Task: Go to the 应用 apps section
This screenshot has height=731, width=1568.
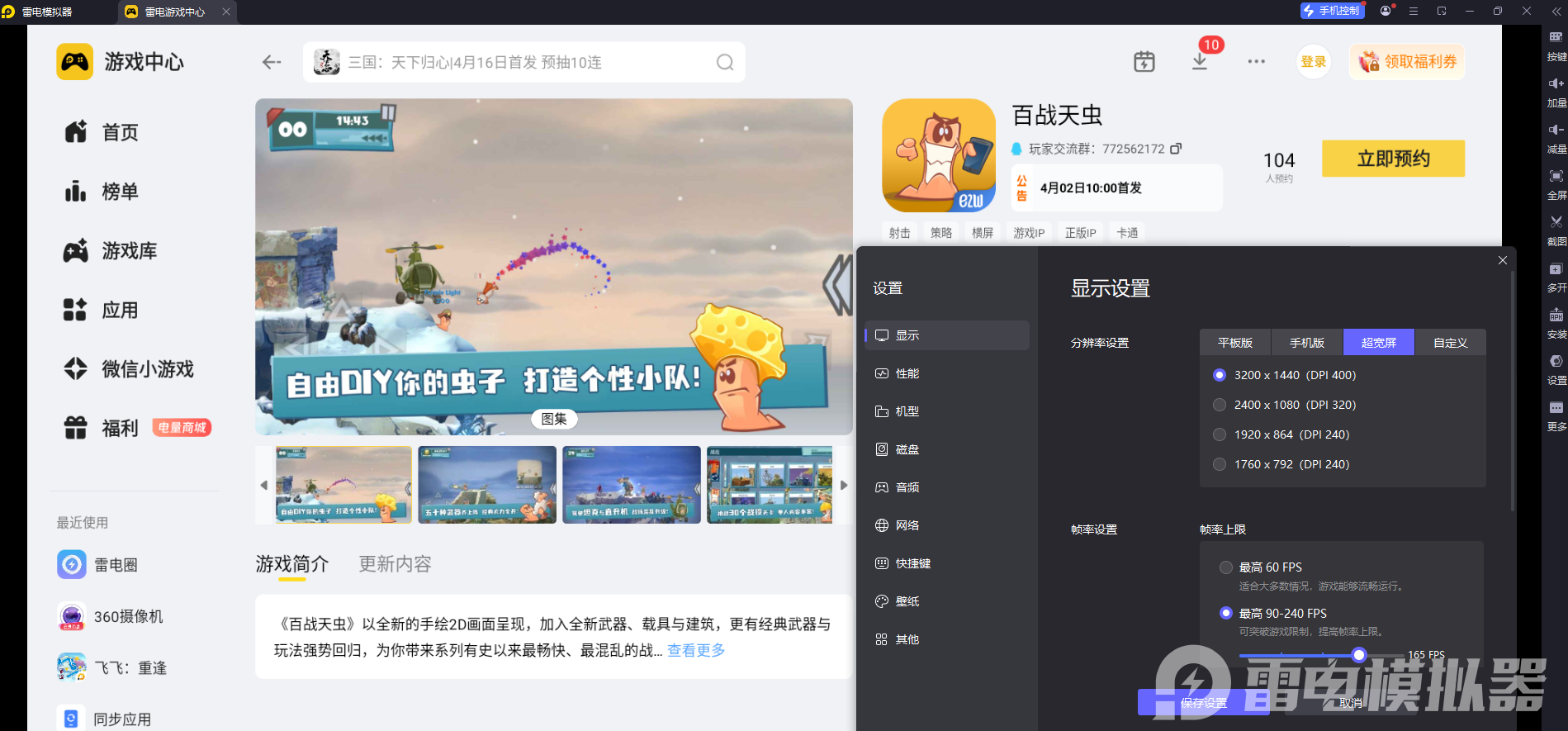Action: tap(102, 311)
